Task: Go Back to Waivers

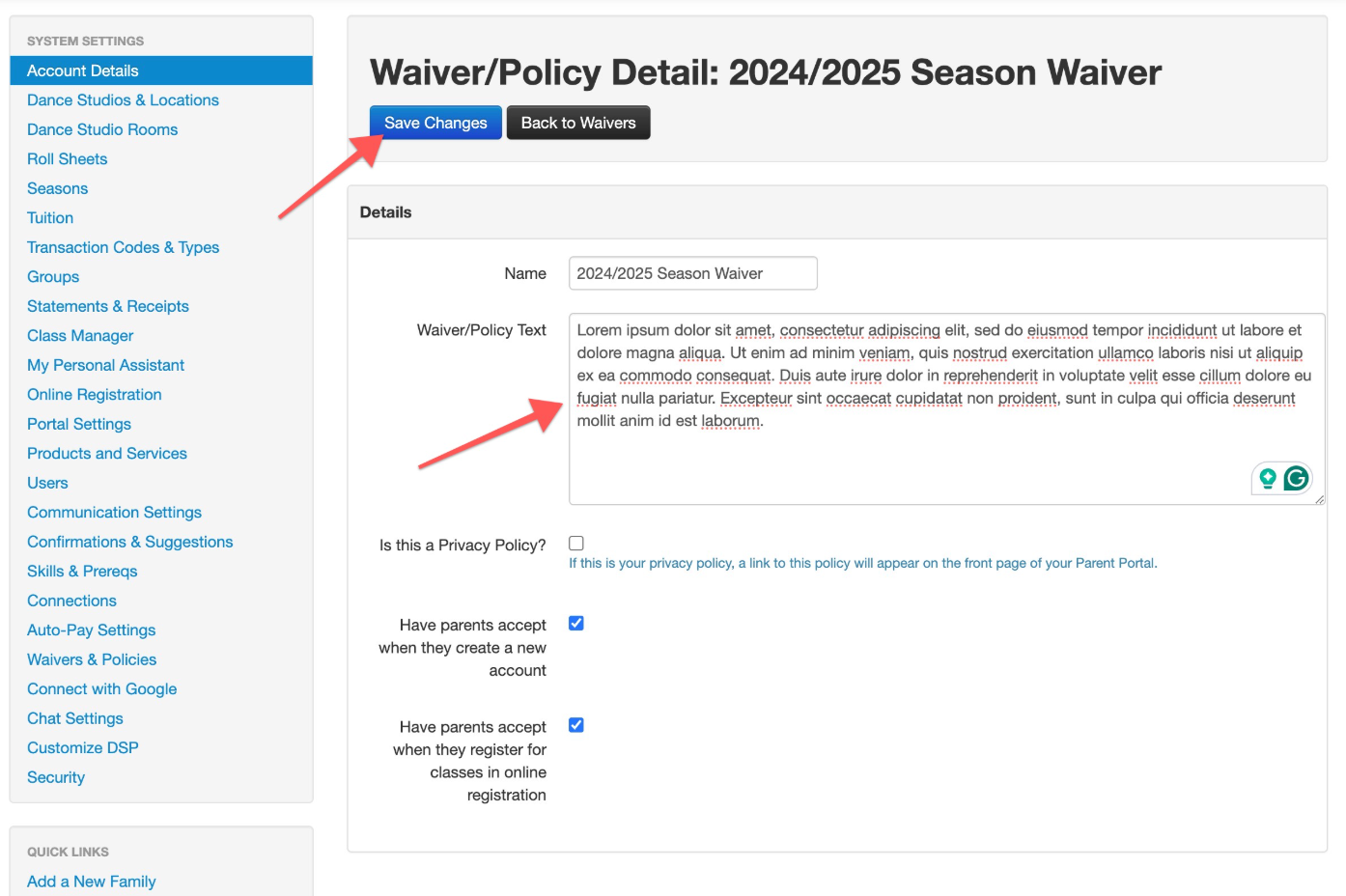Action: point(578,123)
